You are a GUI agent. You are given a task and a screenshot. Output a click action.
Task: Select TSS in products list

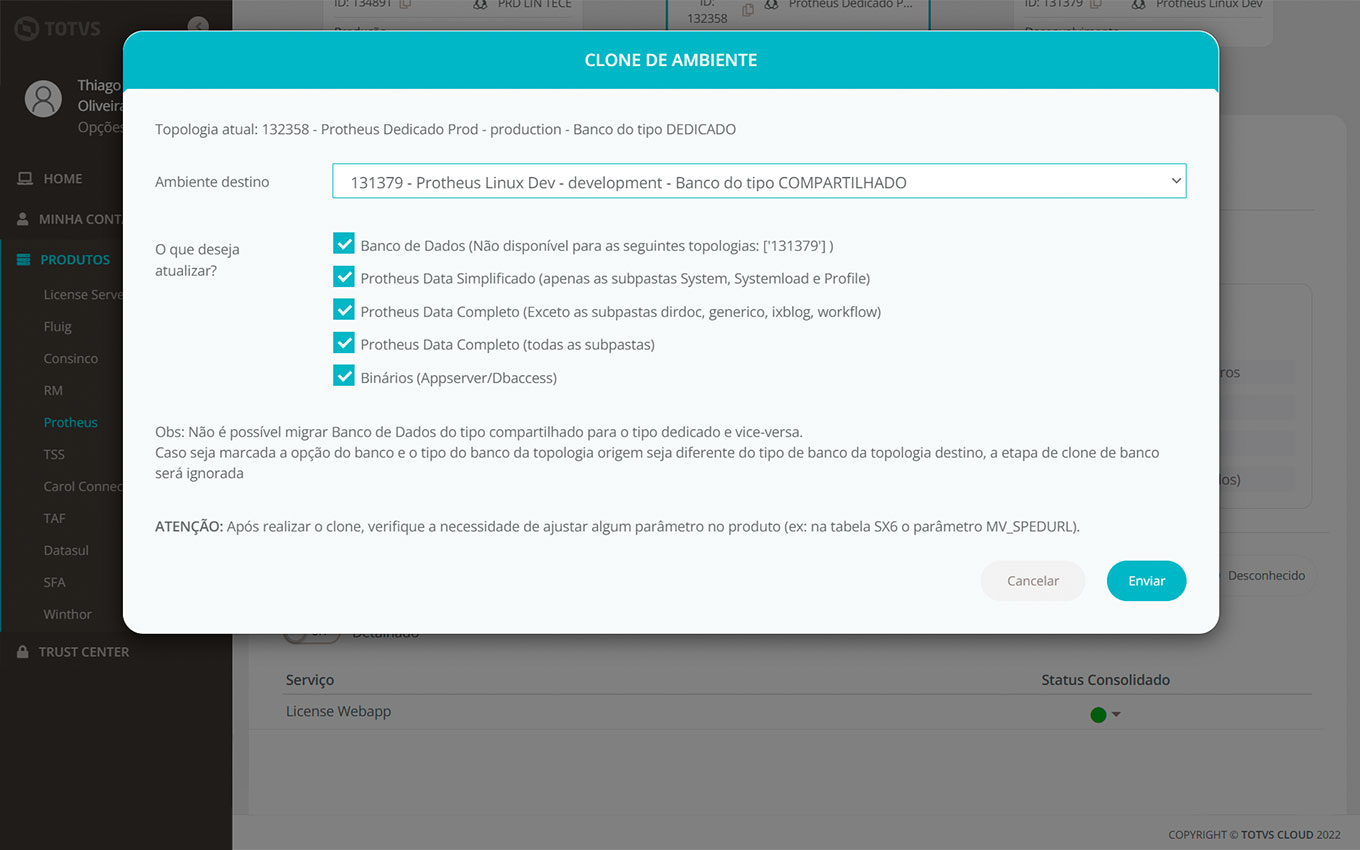(x=54, y=454)
